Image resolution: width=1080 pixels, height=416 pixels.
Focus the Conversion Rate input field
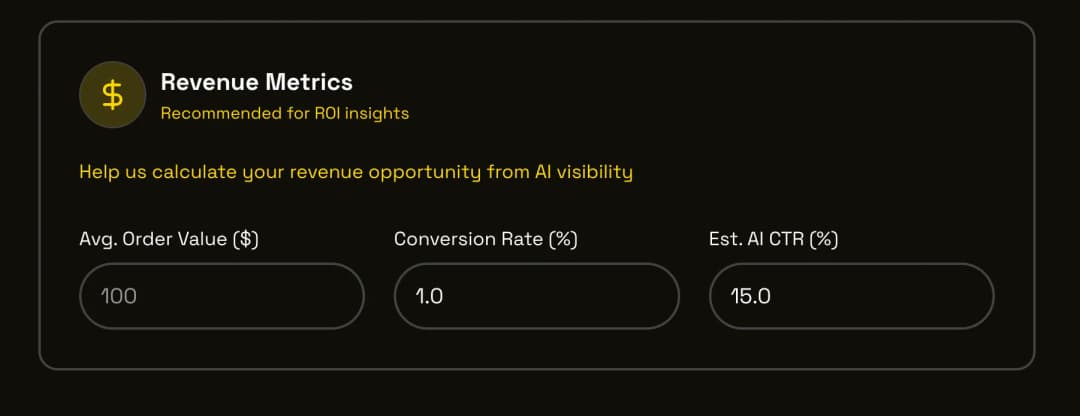pos(536,296)
